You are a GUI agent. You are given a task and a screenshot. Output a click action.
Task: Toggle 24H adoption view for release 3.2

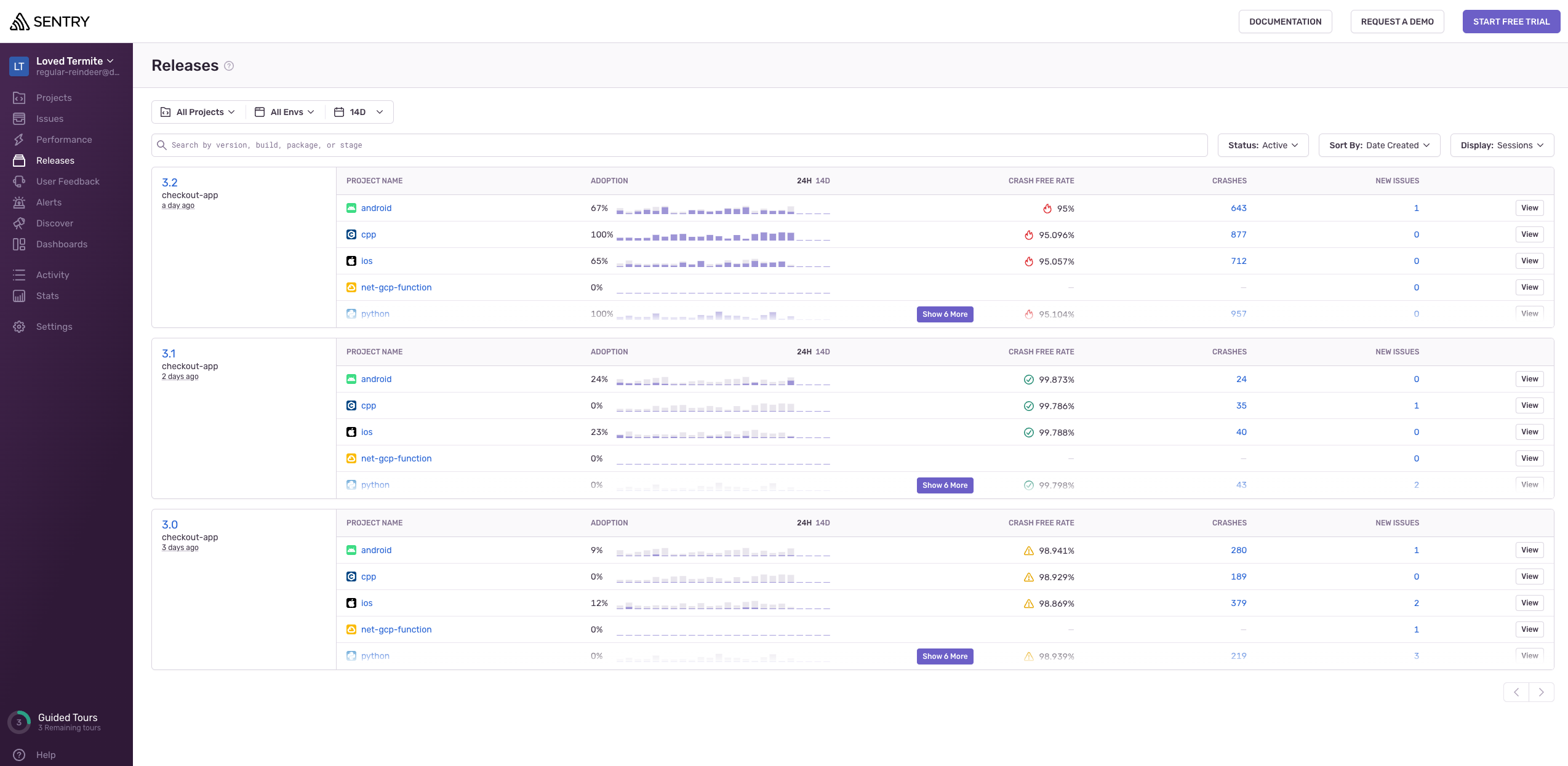click(x=804, y=181)
